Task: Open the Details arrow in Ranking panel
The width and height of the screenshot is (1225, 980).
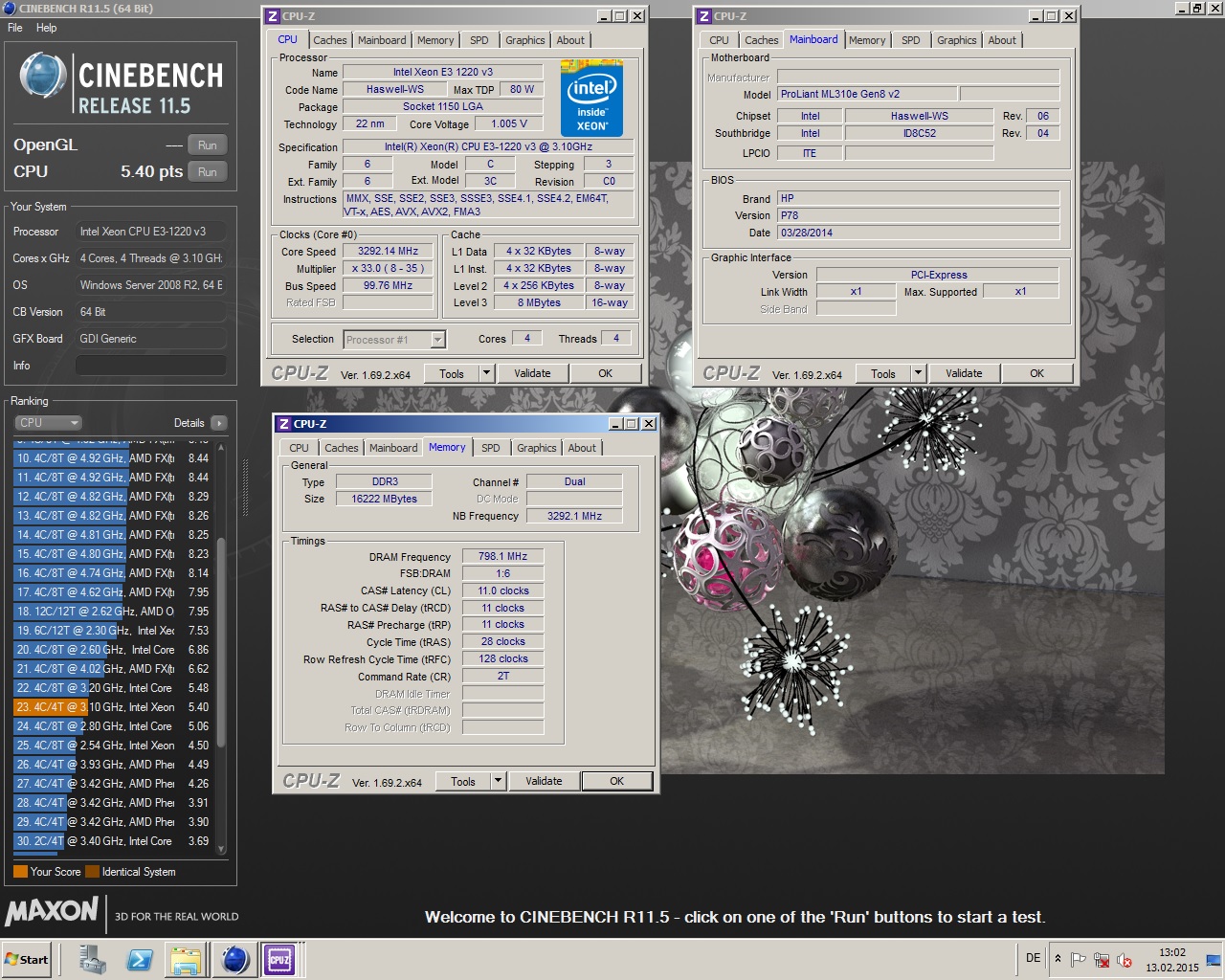Action: pyautogui.click(x=219, y=423)
